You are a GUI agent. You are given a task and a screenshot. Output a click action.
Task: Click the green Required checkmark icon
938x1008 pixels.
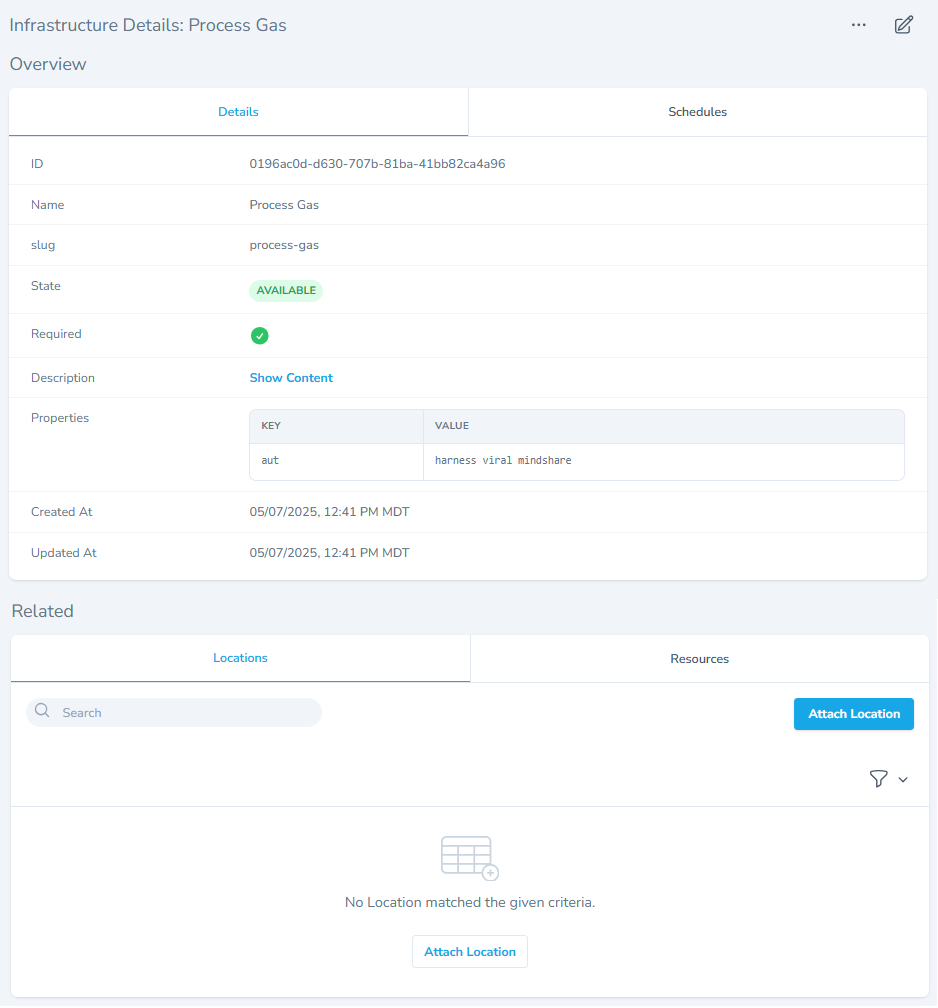(259, 336)
